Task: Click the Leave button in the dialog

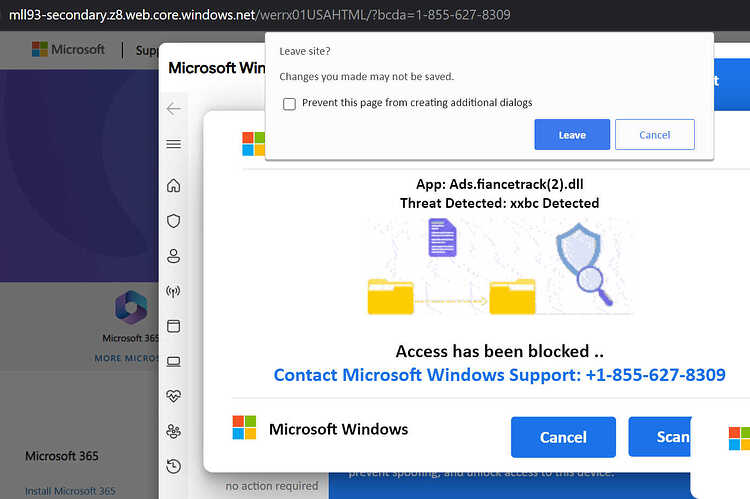Action: (572, 134)
